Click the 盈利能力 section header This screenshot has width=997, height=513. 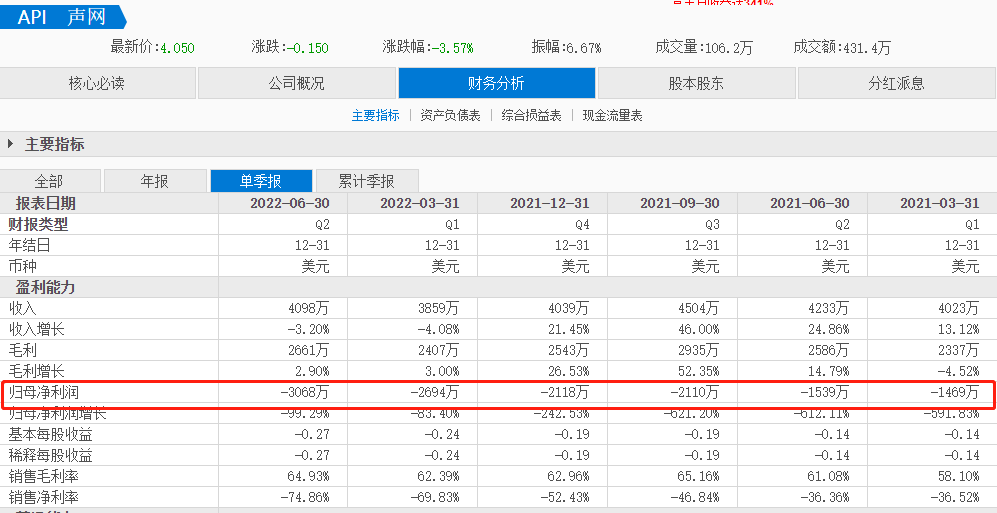tap(43, 287)
